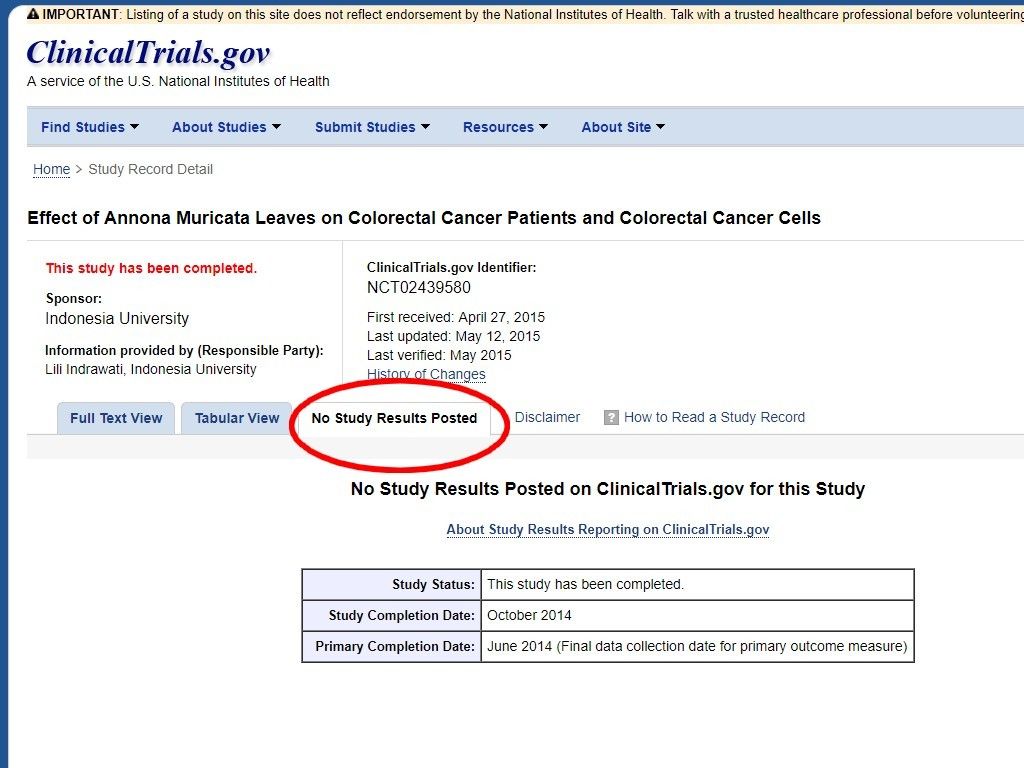Image resolution: width=1024 pixels, height=768 pixels.
Task: Click the Study Record Detail breadcrumb text
Action: click(150, 169)
